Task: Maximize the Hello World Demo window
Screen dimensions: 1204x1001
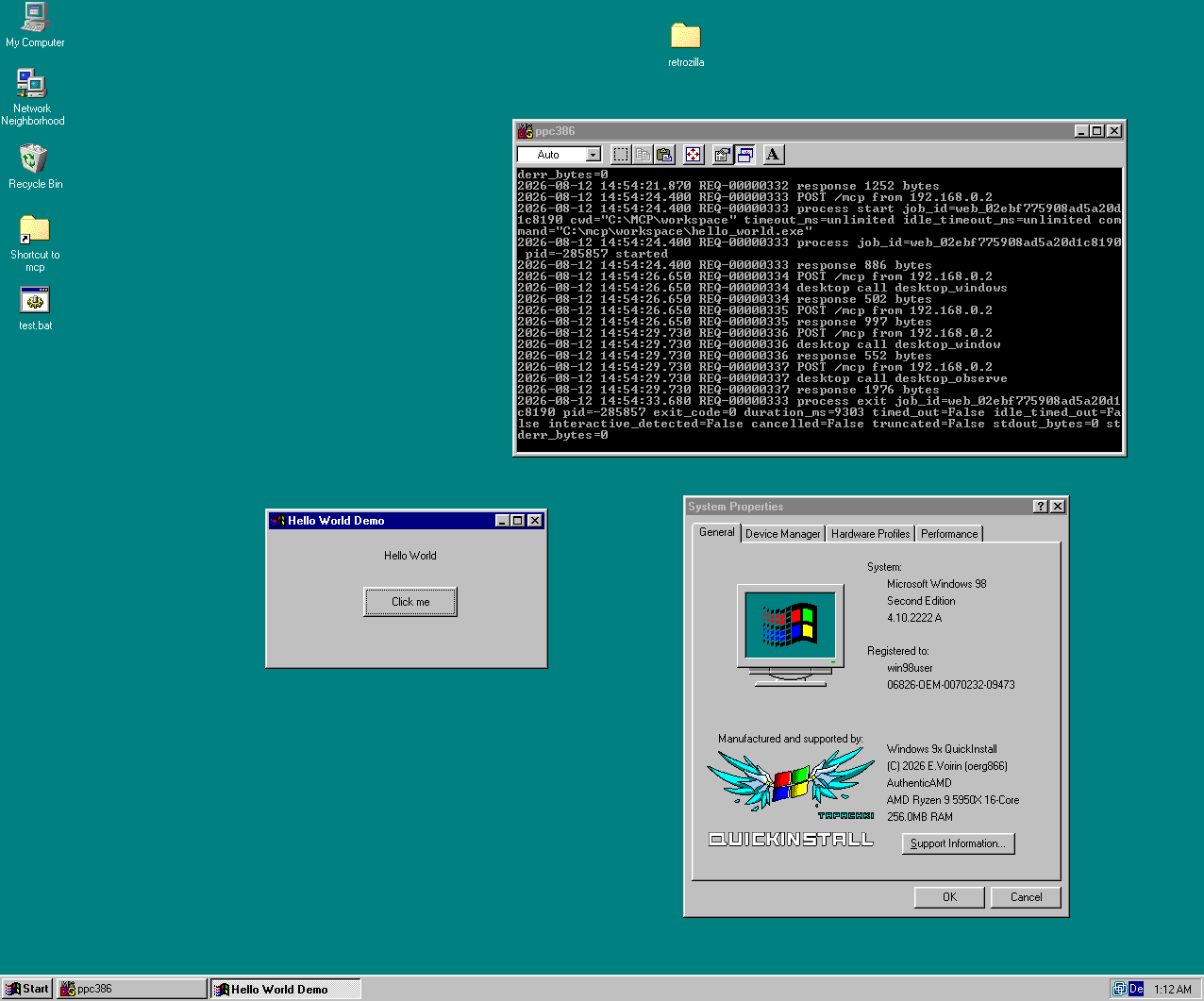Action: [x=517, y=521]
